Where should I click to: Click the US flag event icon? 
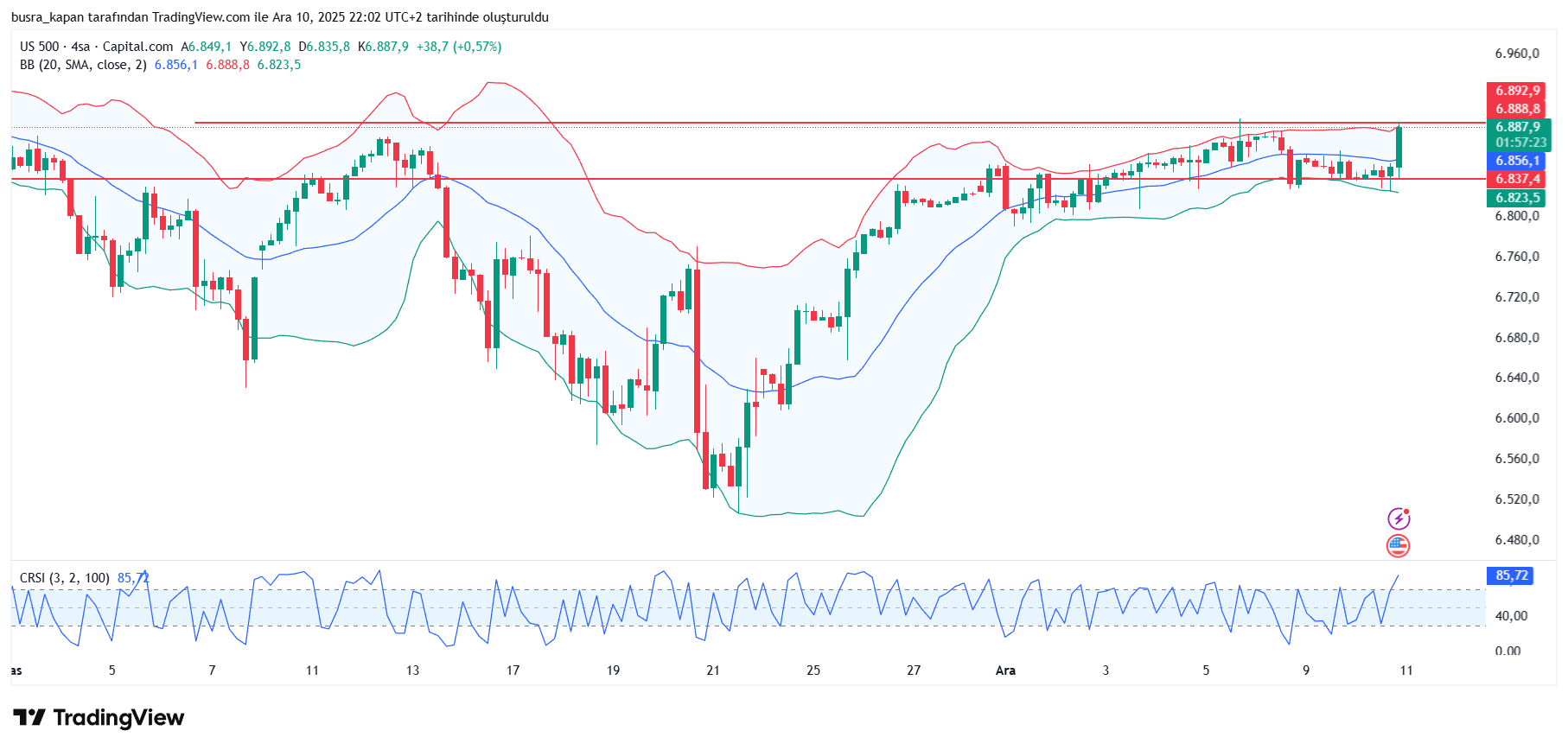point(1398,545)
